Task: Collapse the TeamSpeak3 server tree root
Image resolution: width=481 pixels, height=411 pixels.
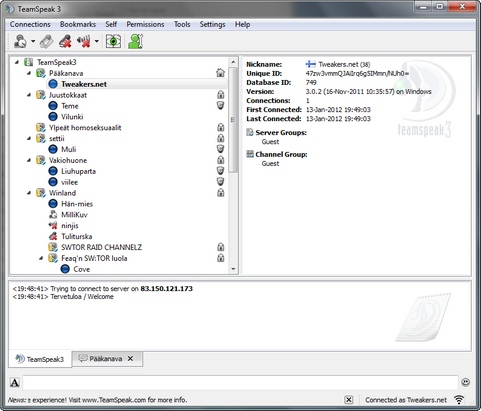Action: 17,62
